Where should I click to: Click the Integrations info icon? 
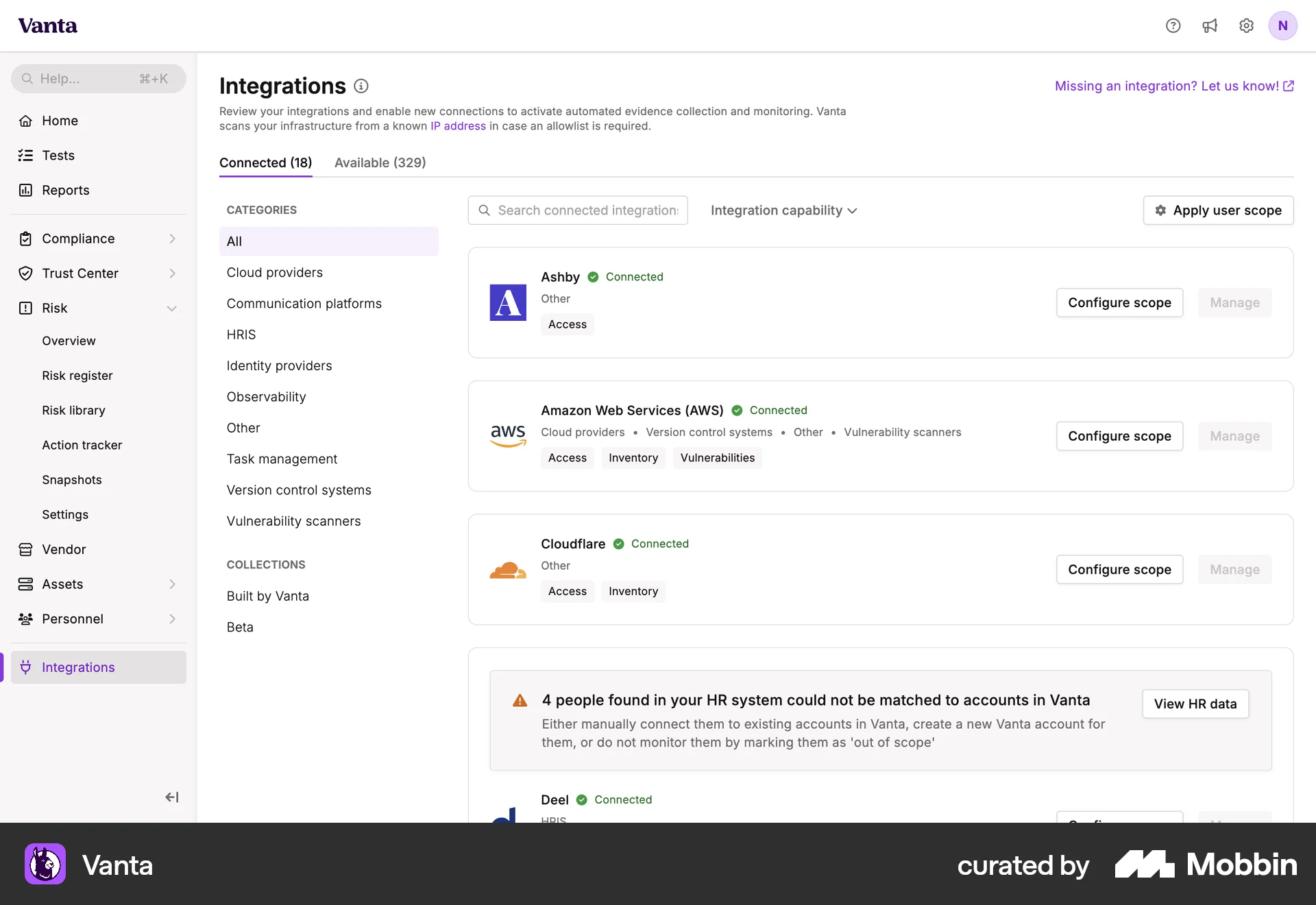click(361, 86)
